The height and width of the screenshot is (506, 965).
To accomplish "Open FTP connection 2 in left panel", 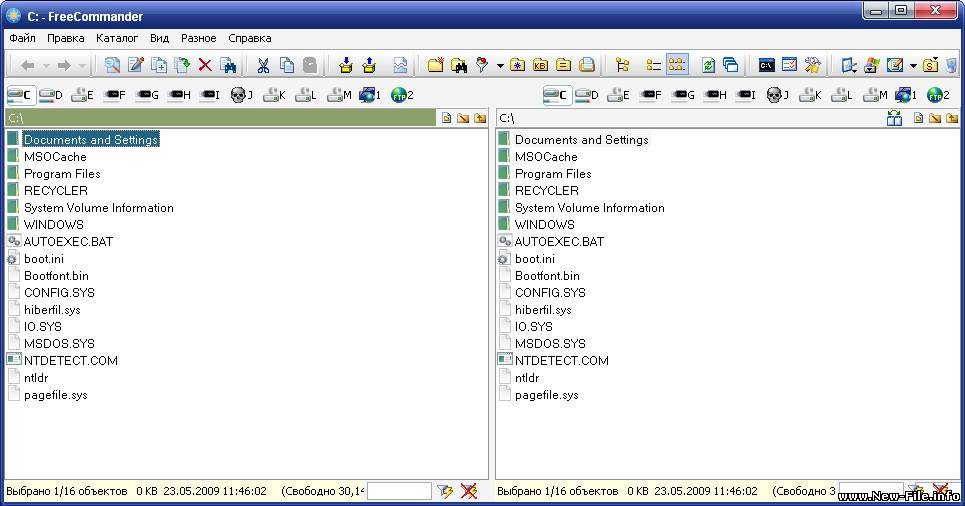I will 402,96.
